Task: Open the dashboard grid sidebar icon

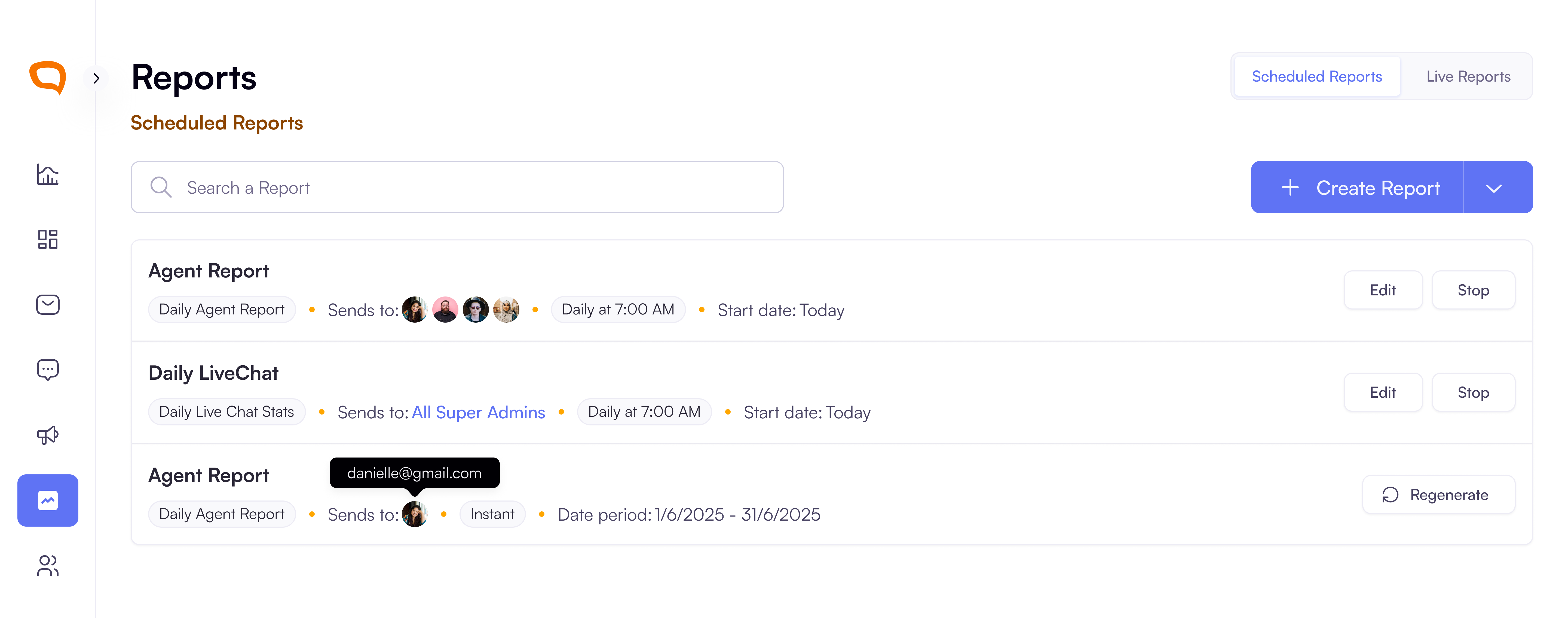Action: pos(47,239)
